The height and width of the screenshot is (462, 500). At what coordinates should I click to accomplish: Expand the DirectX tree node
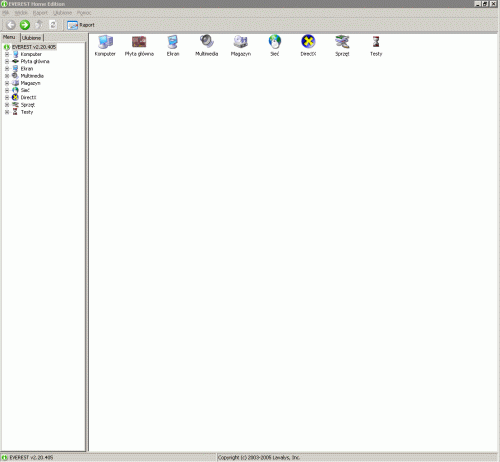7,98
